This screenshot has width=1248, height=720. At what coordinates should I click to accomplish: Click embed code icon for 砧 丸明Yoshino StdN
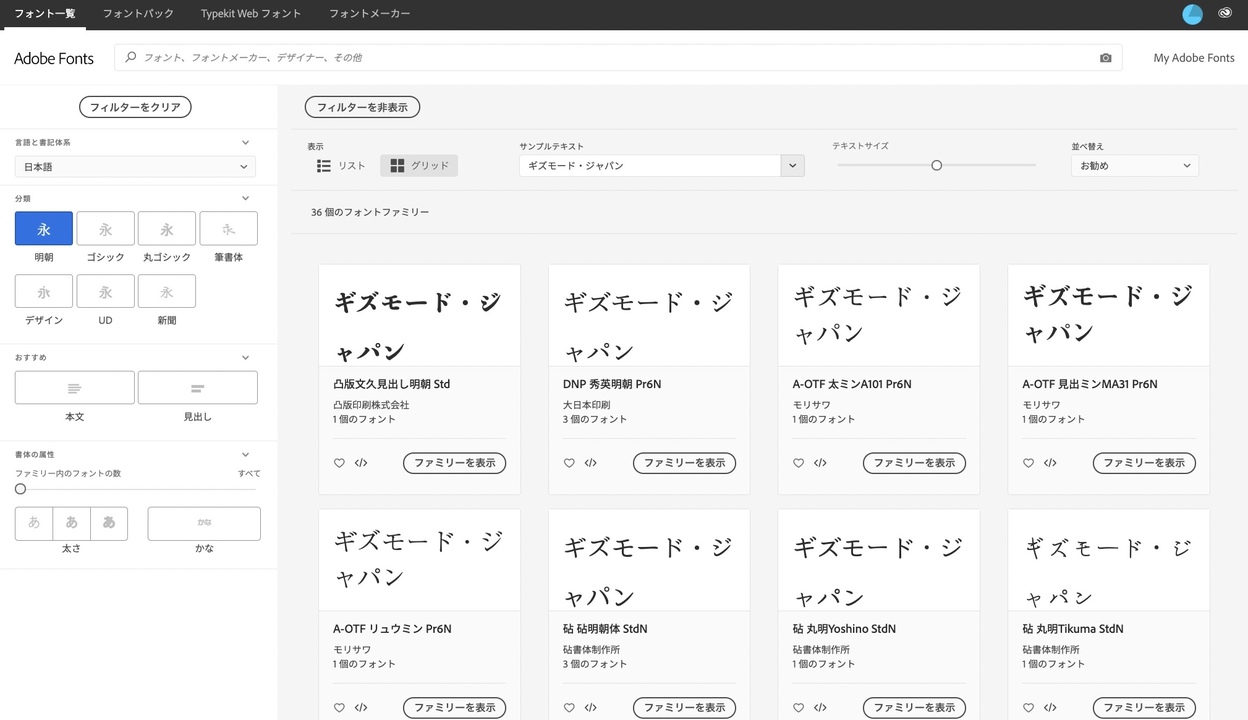pyautogui.click(x=820, y=708)
